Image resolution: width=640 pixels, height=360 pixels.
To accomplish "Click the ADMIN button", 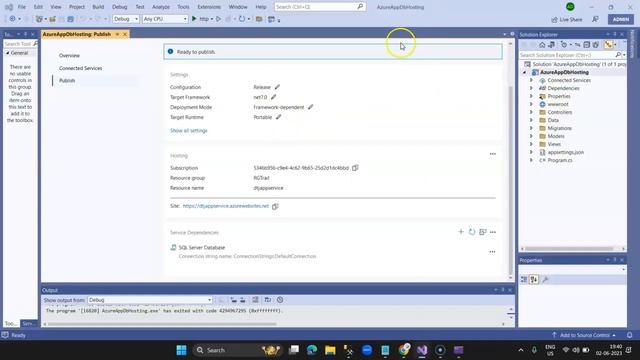I will 620,19.
